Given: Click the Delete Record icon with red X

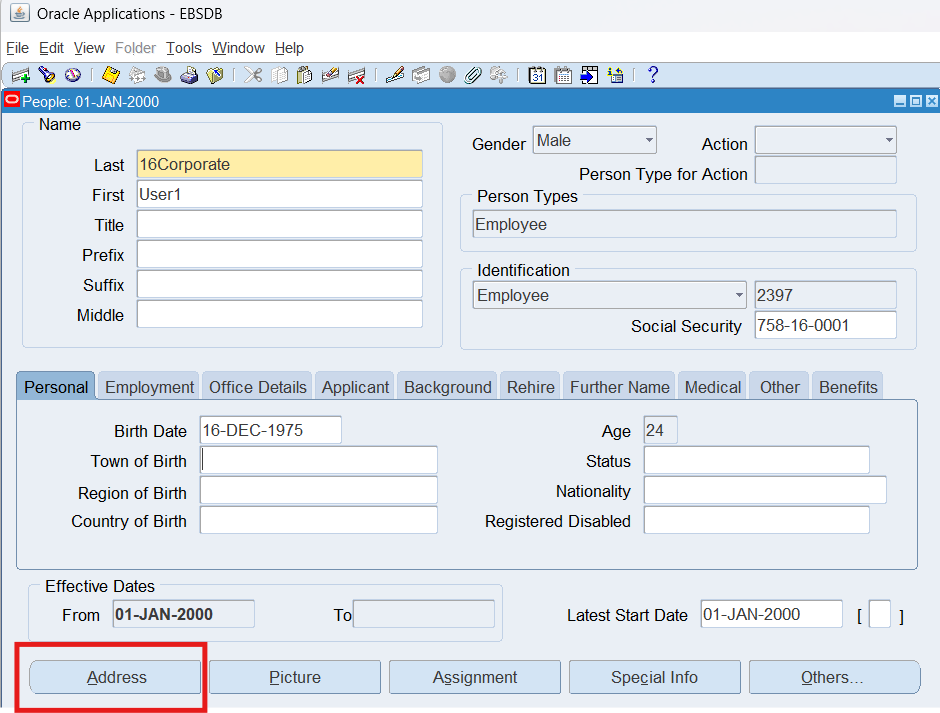Looking at the screenshot, I should [356, 75].
